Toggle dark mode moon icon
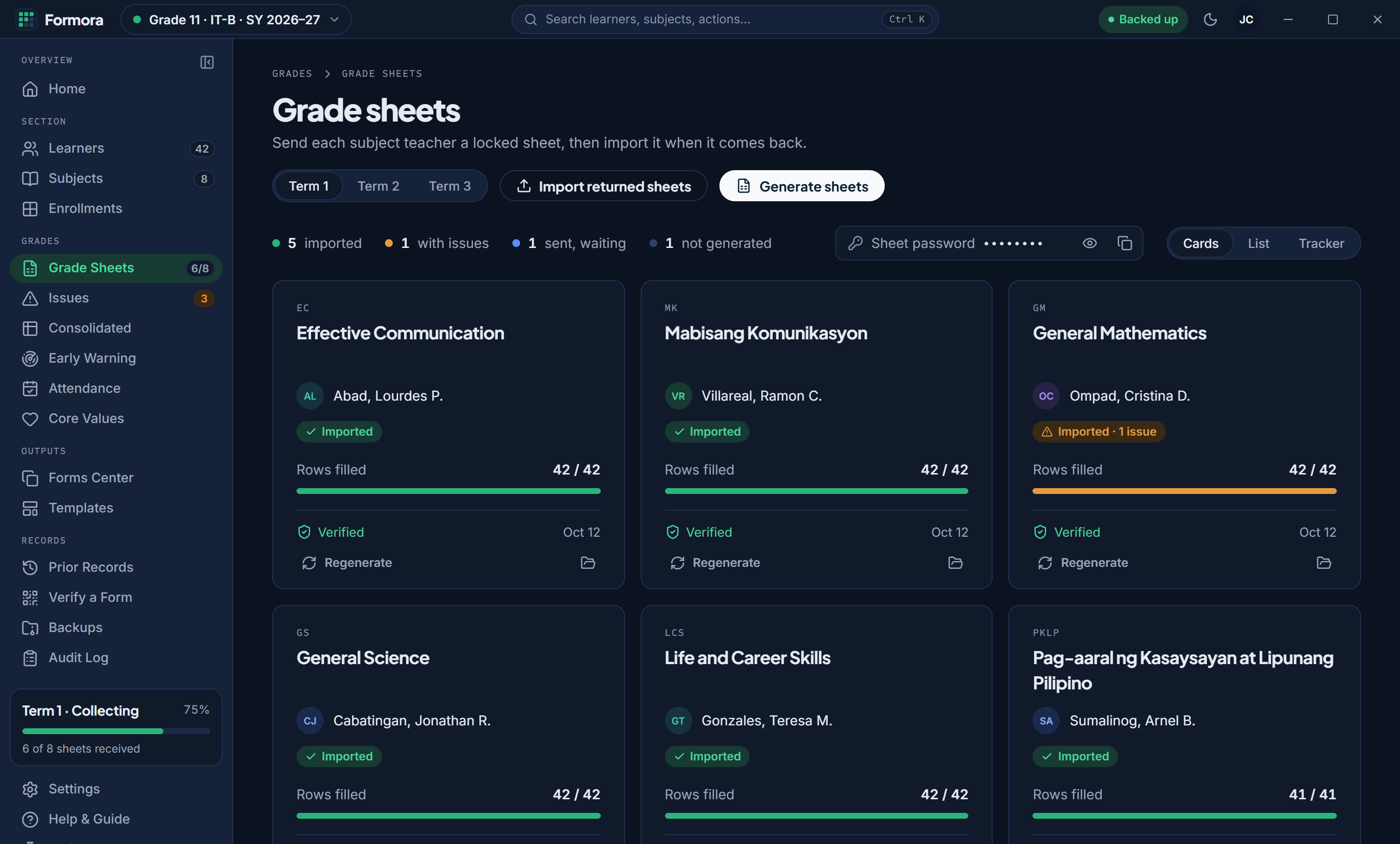The width and height of the screenshot is (1400, 844). click(x=1210, y=19)
